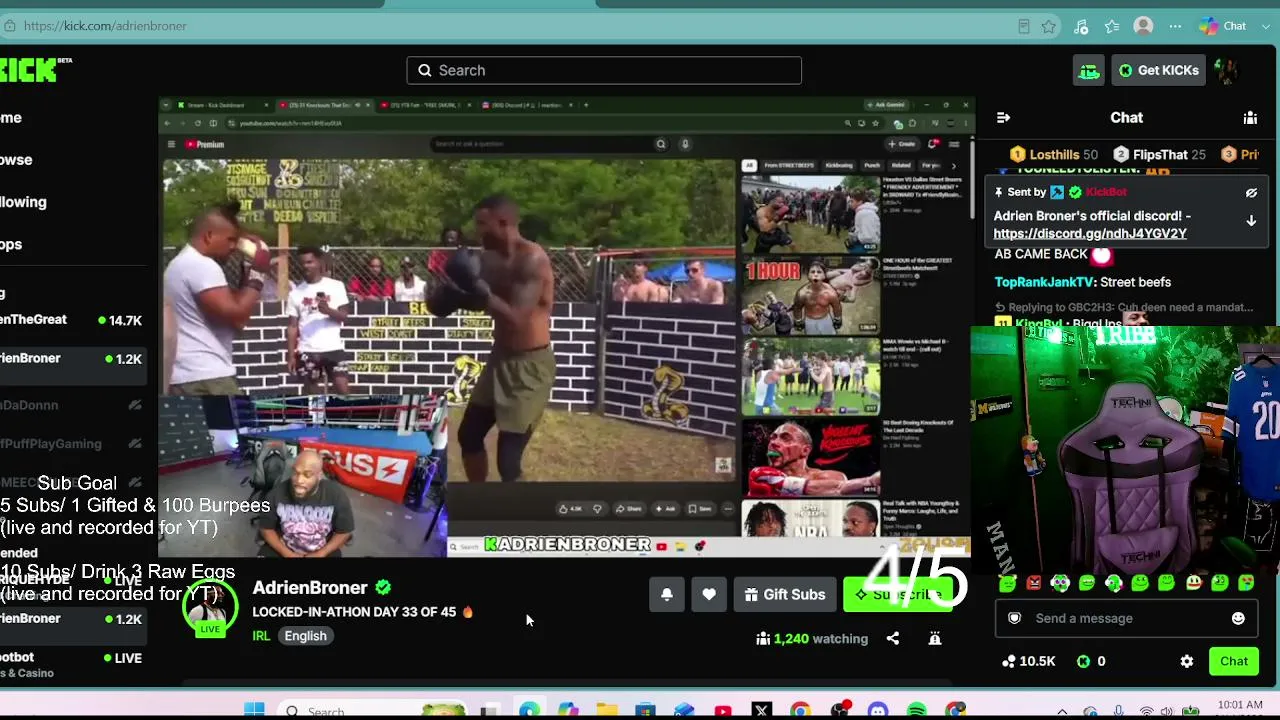
Task: Open Discord from the taskbar
Action: tap(878, 711)
